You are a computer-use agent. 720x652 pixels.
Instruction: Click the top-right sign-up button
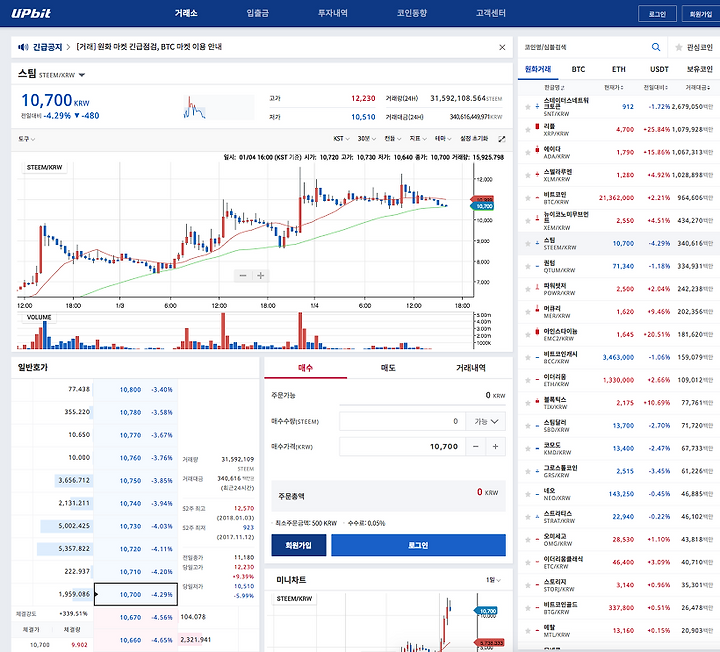click(701, 14)
